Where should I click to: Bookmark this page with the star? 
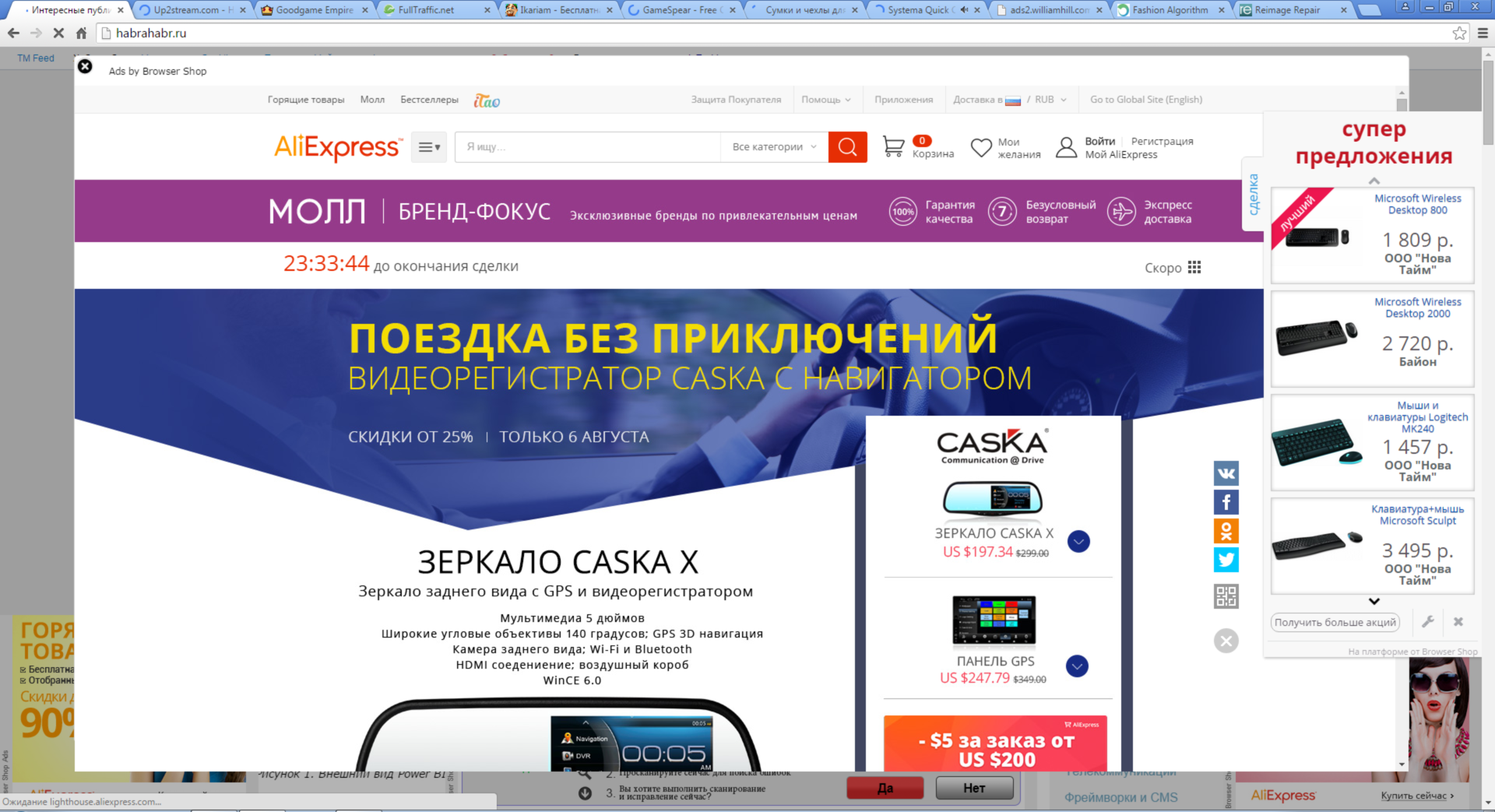coord(1459,33)
